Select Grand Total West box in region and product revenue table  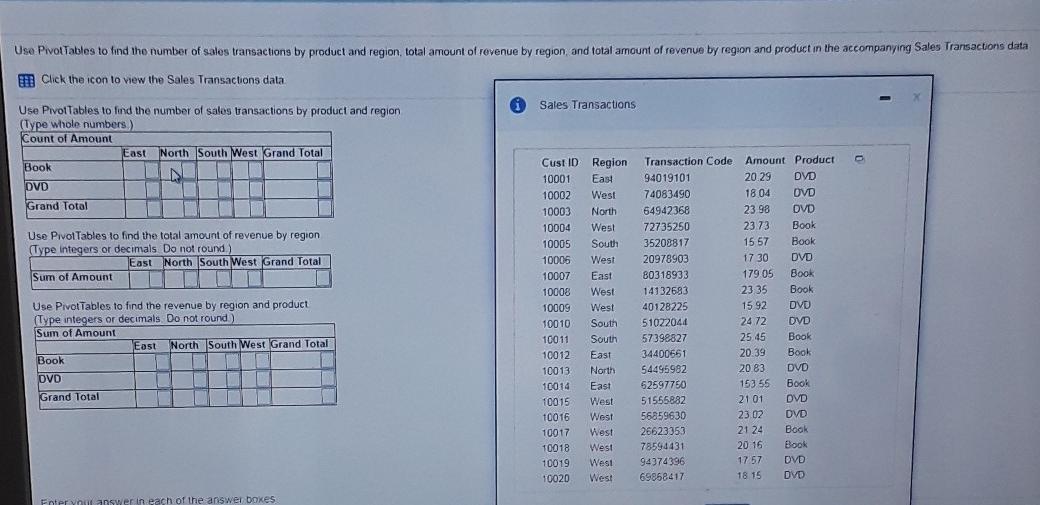point(264,397)
